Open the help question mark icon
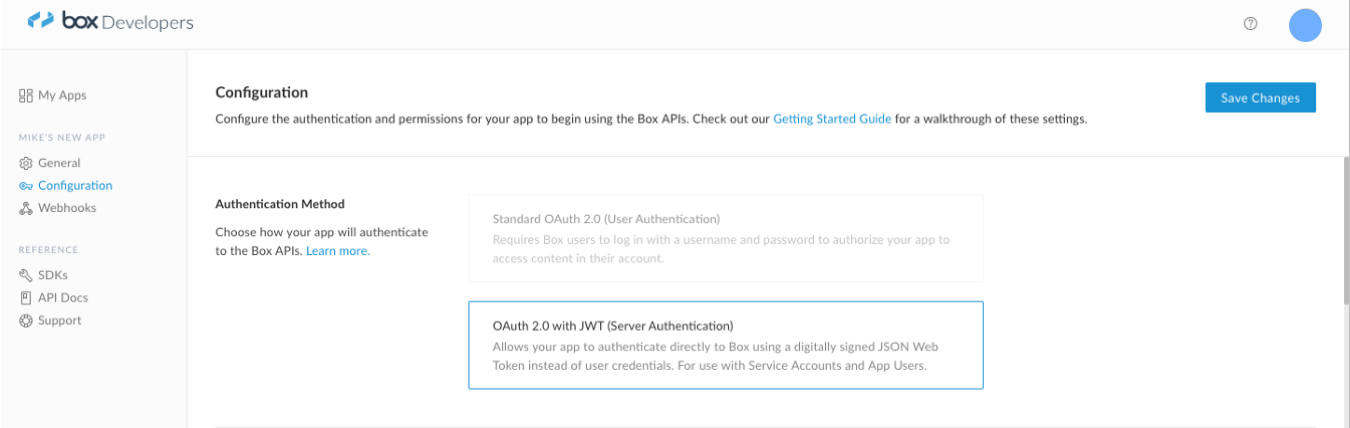This screenshot has width=1350, height=428. tap(1249, 24)
